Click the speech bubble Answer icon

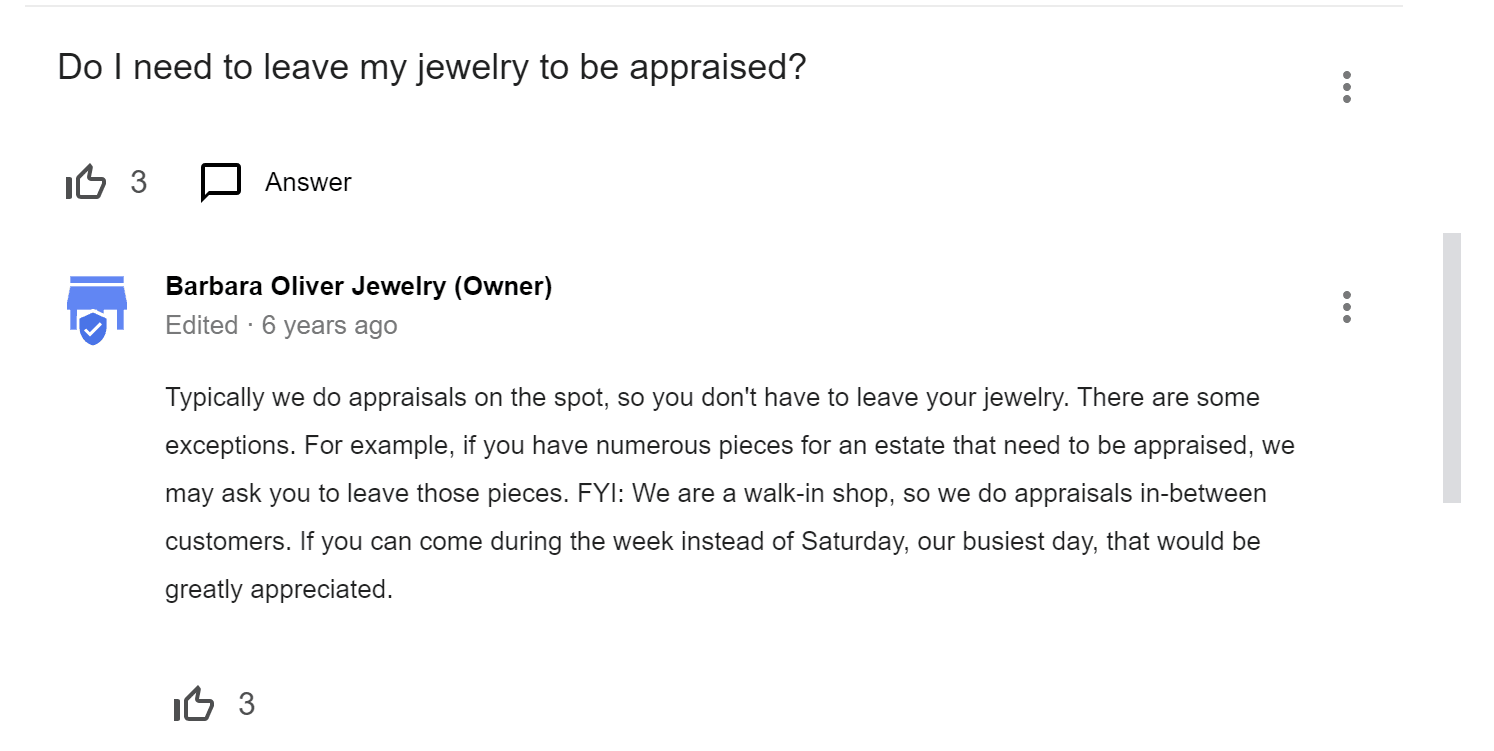pos(220,182)
